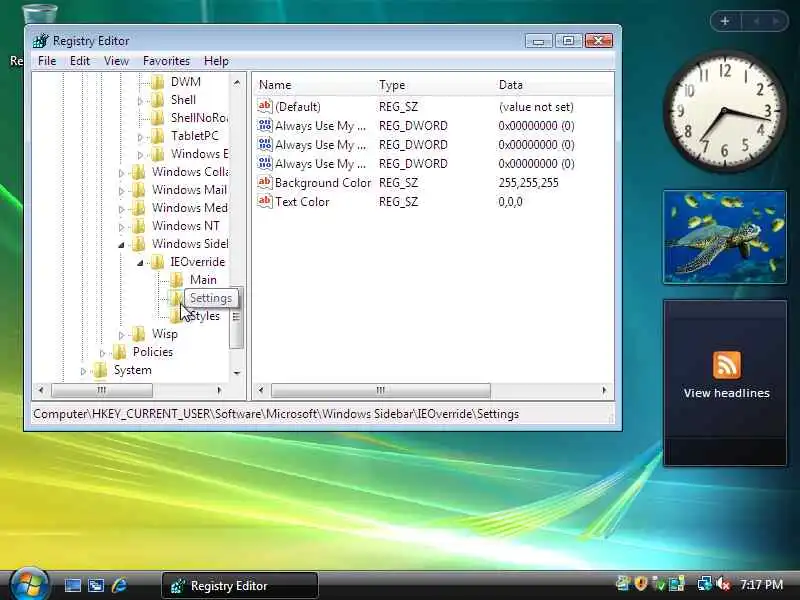Screen dimensions: 800x600
Task: Click the (value not set) data cell
Action: pos(536,107)
